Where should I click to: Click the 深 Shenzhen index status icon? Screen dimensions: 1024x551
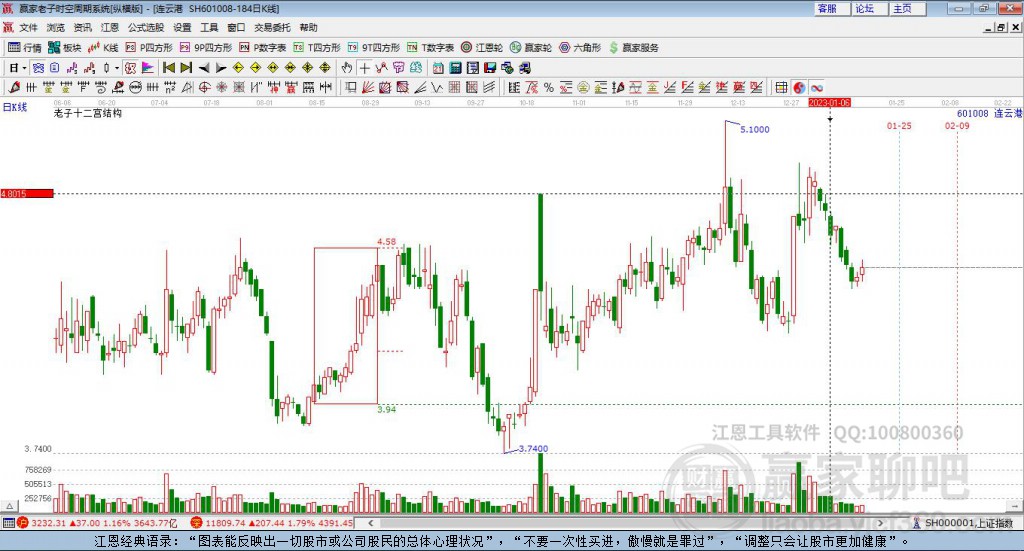[197, 522]
